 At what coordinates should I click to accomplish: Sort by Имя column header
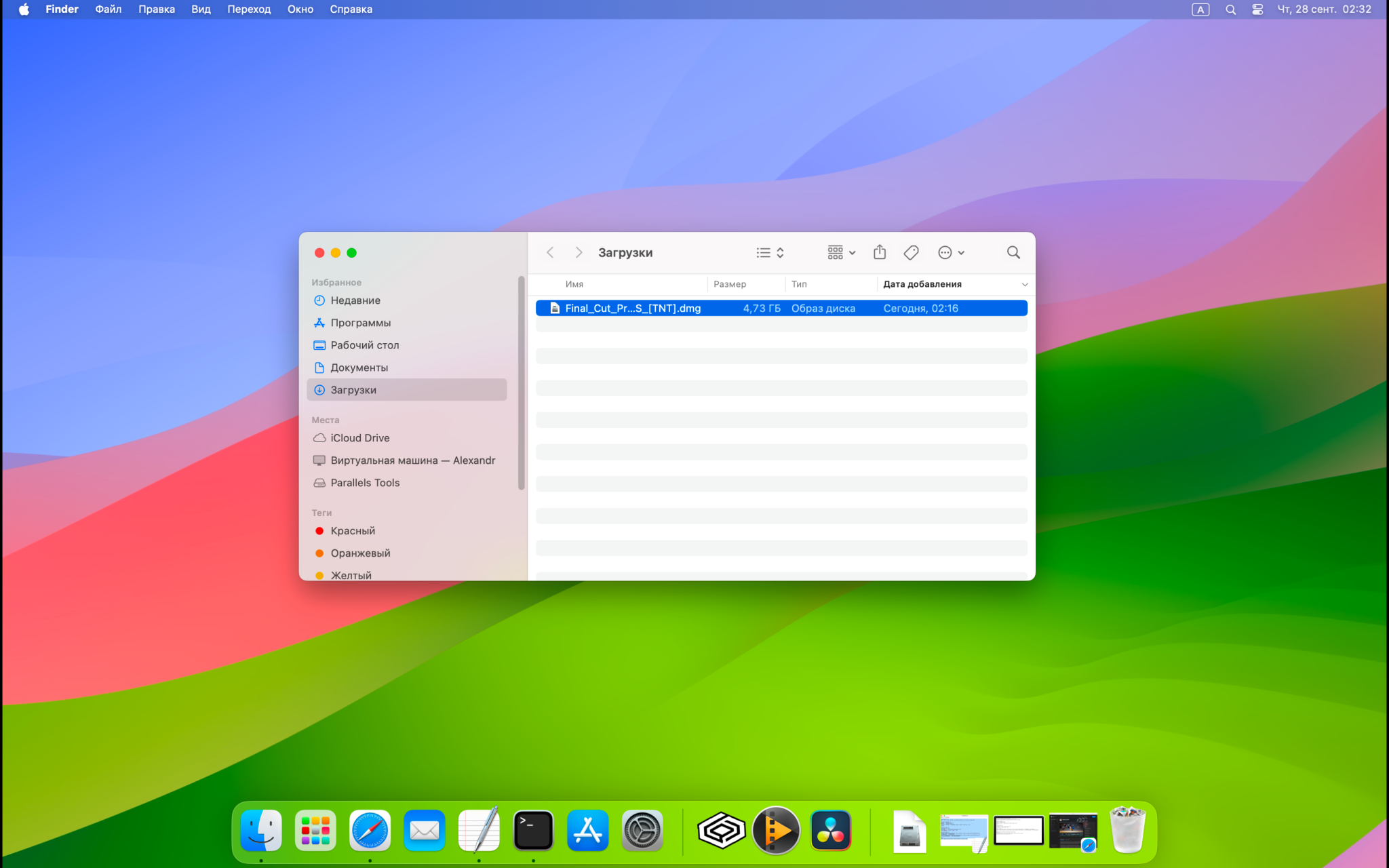tap(574, 284)
